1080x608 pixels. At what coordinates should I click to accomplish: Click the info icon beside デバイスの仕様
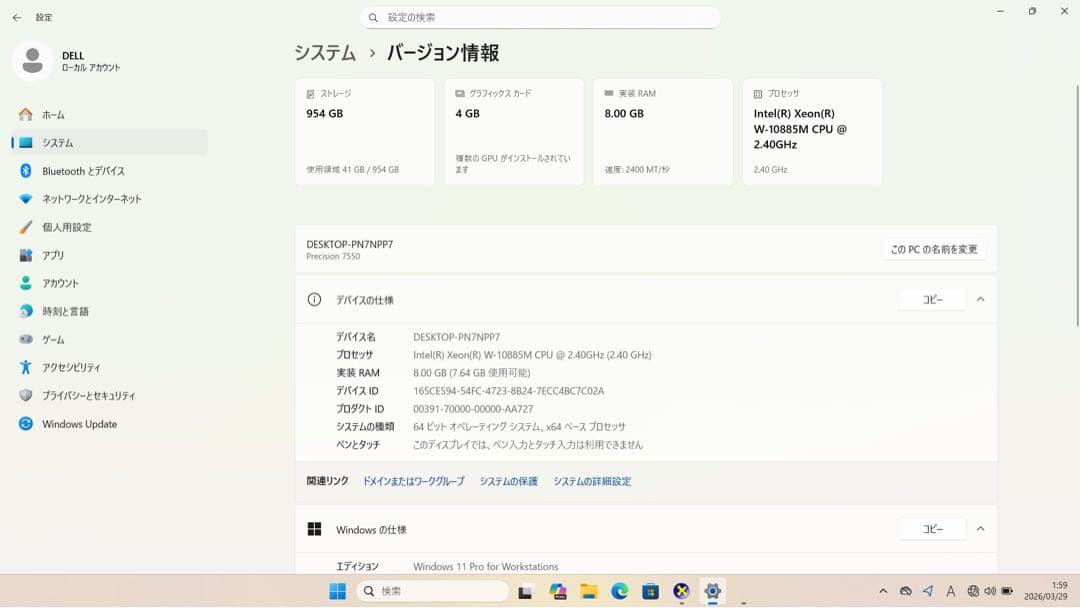[x=314, y=300]
